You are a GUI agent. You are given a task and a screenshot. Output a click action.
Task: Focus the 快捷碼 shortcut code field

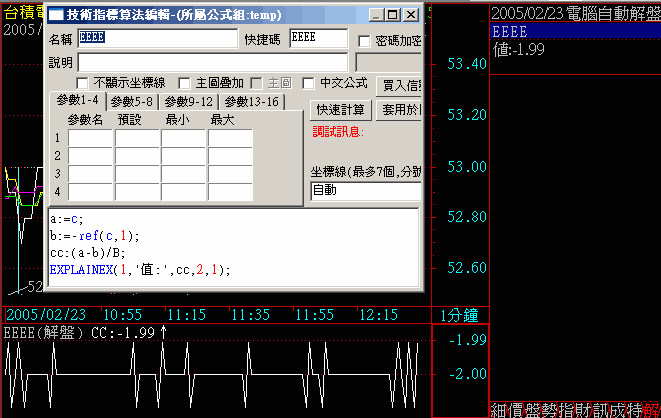pos(317,38)
